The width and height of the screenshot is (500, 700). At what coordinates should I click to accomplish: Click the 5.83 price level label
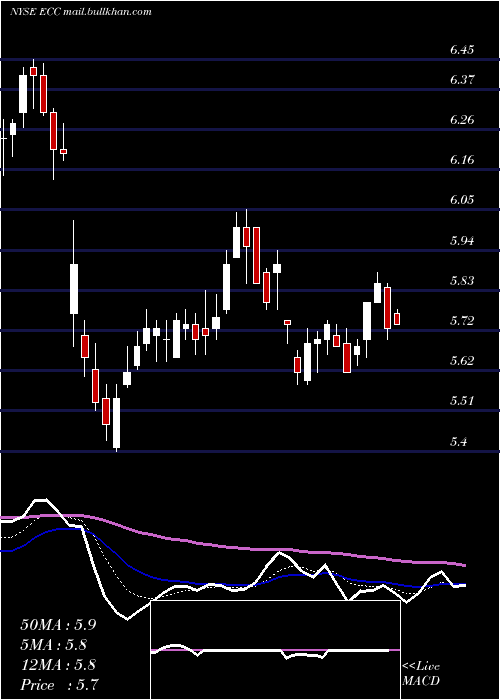tap(462, 281)
